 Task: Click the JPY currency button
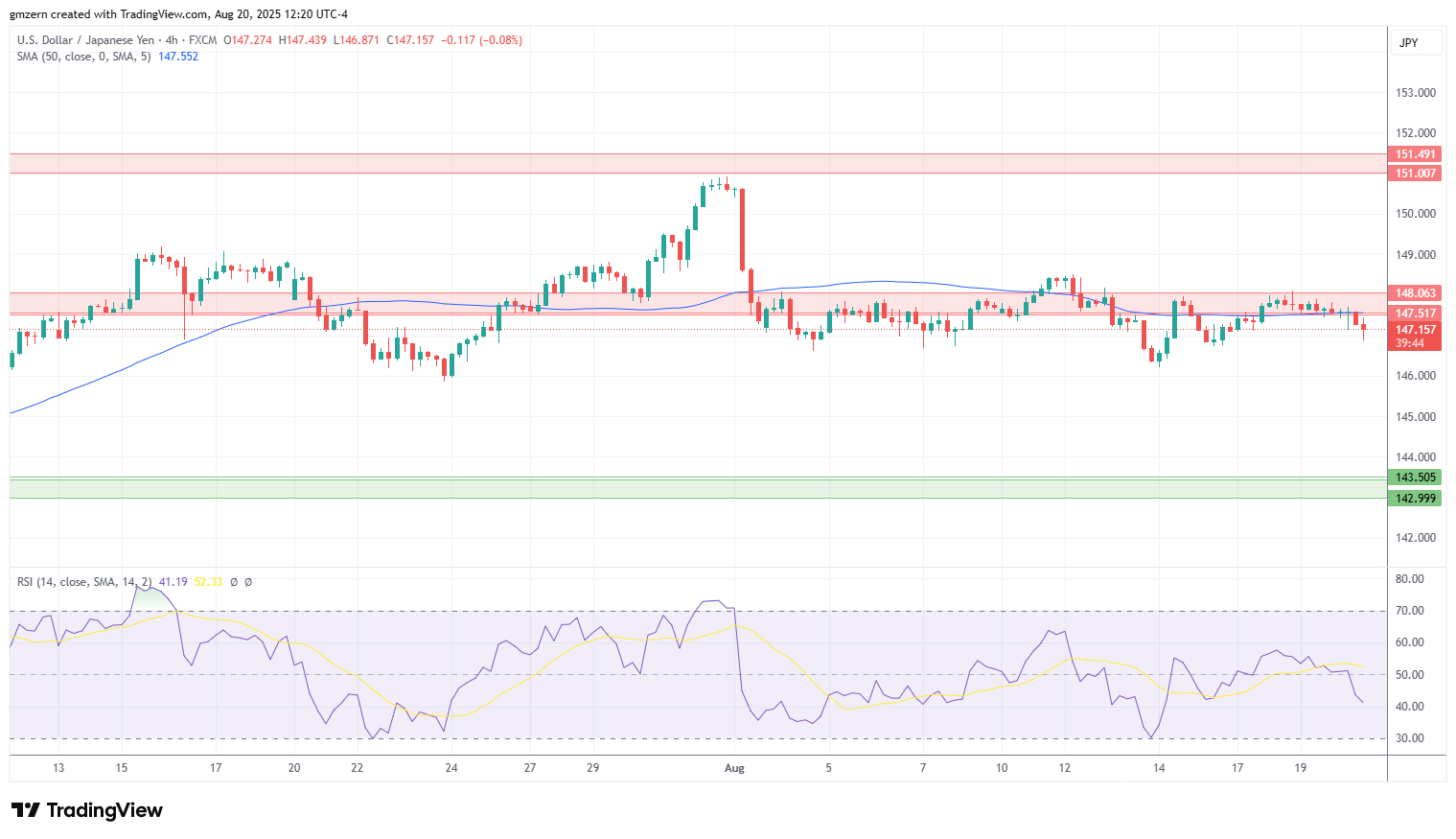coord(1415,42)
